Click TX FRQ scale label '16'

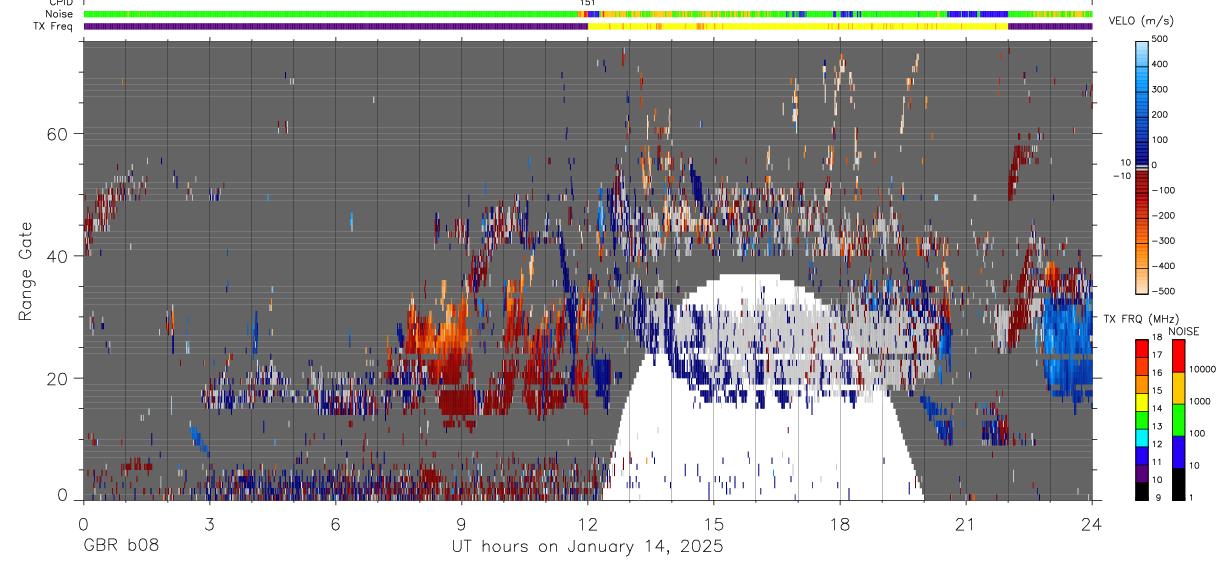pyautogui.click(x=1158, y=373)
